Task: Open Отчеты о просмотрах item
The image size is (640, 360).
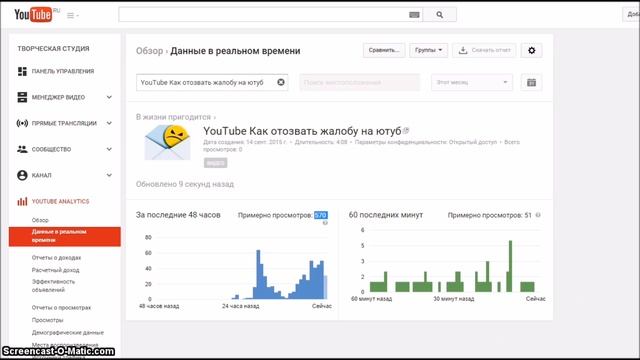Action: point(61,308)
